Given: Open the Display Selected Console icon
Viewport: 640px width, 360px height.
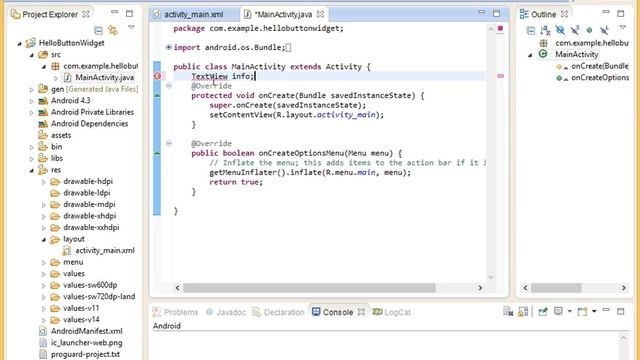Looking at the screenshot, I should pyautogui.click(x=558, y=311).
